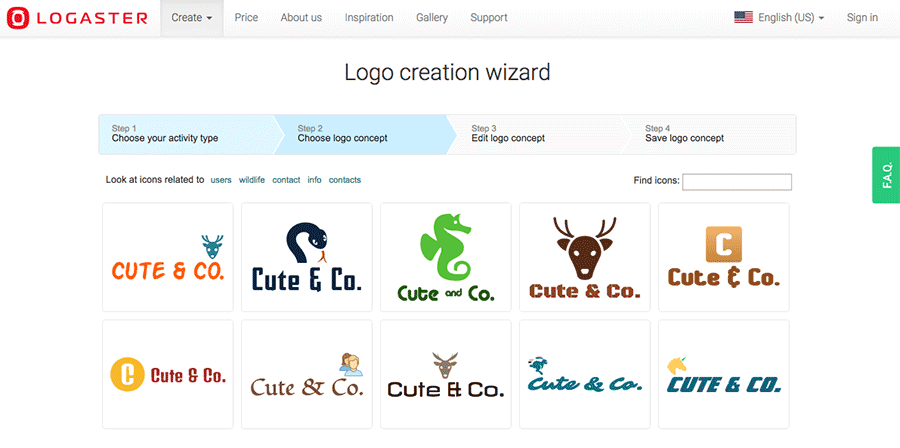Open the Create dropdown menu
The image size is (900, 448).
pyautogui.click(x=192, y=18)
